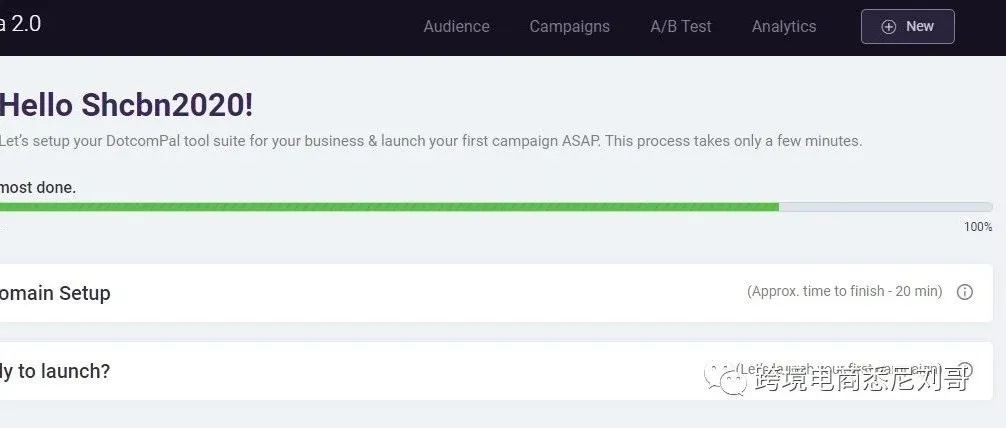
Task: Click the Approx. time to finish text
Action: tap(844, 291)
